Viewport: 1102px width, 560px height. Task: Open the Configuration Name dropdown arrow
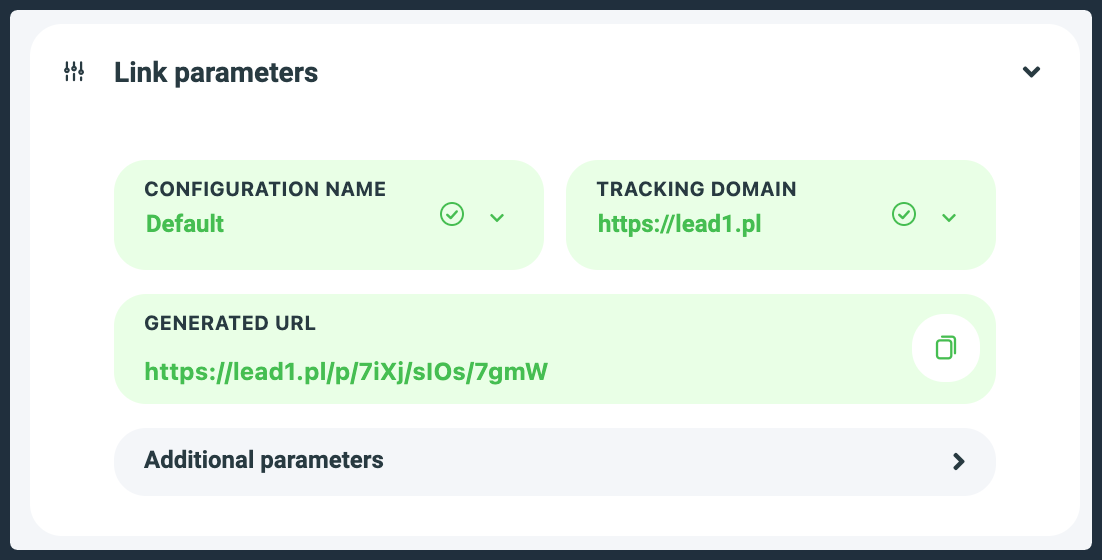(497, 217)
